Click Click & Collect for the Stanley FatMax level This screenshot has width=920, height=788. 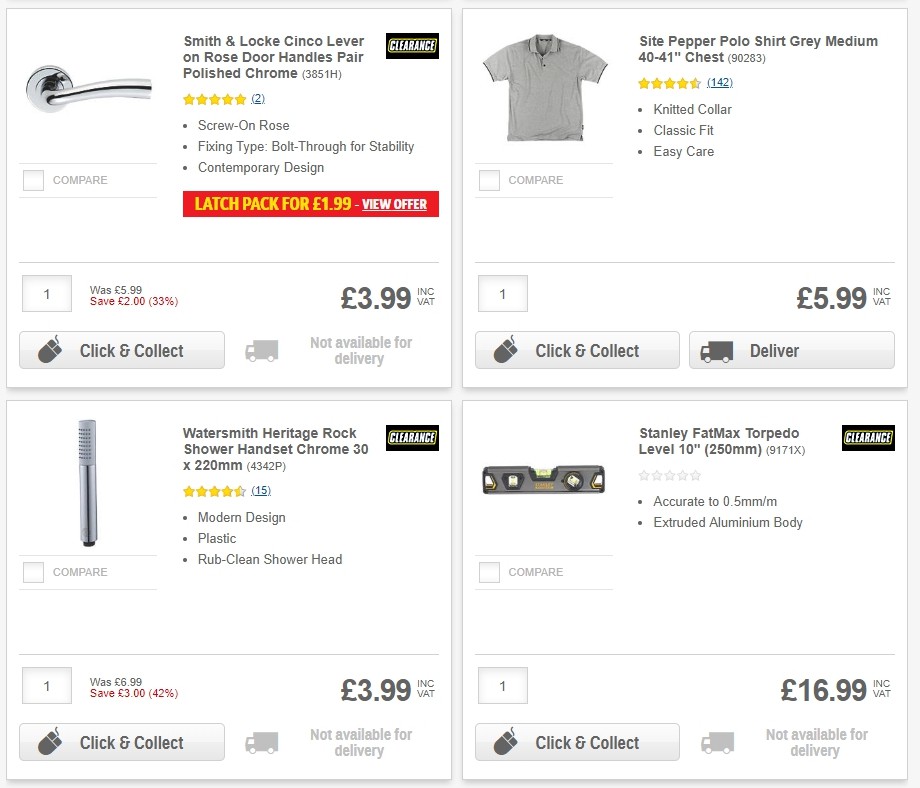coord(577,743)
